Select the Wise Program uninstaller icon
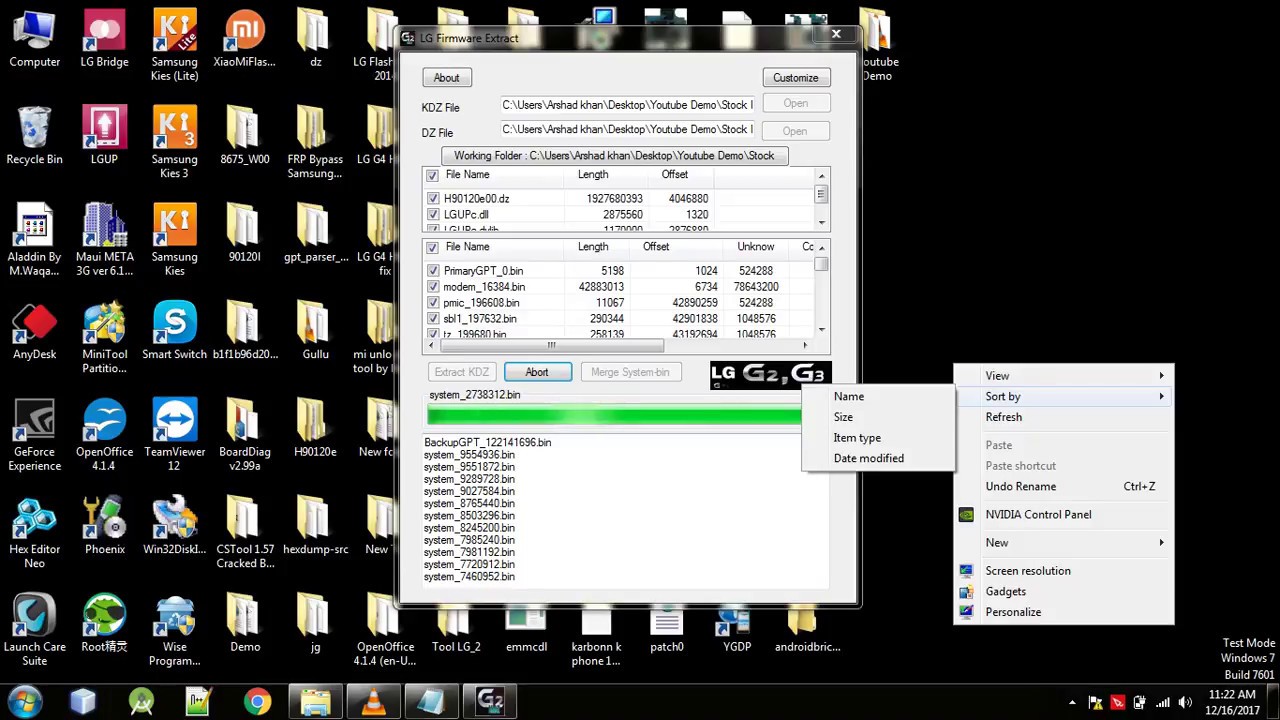The width and height of the screenshot is (1280, 720). [x=174, y=631]
